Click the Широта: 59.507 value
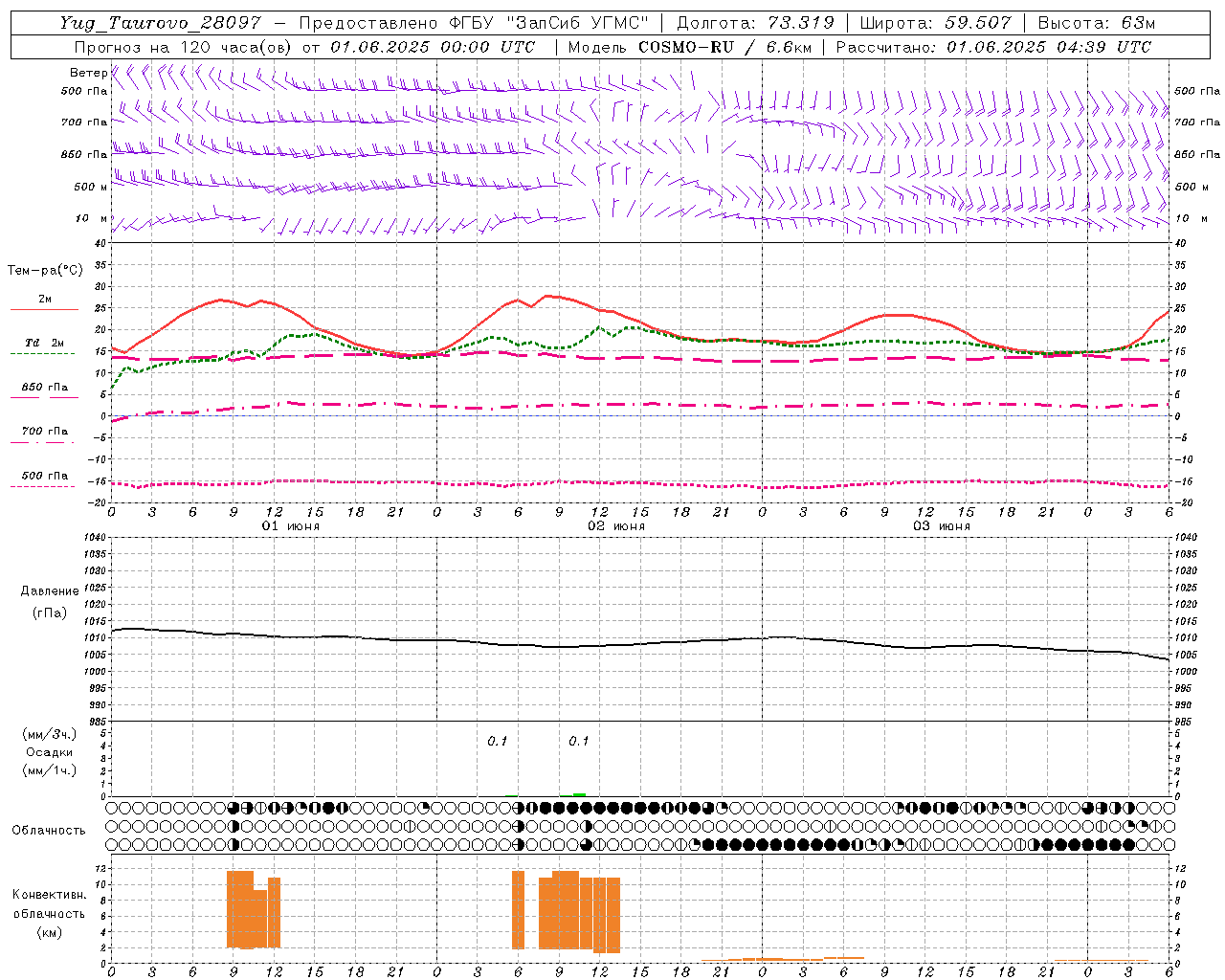1225x980 pixels. [x=935, y=23]
